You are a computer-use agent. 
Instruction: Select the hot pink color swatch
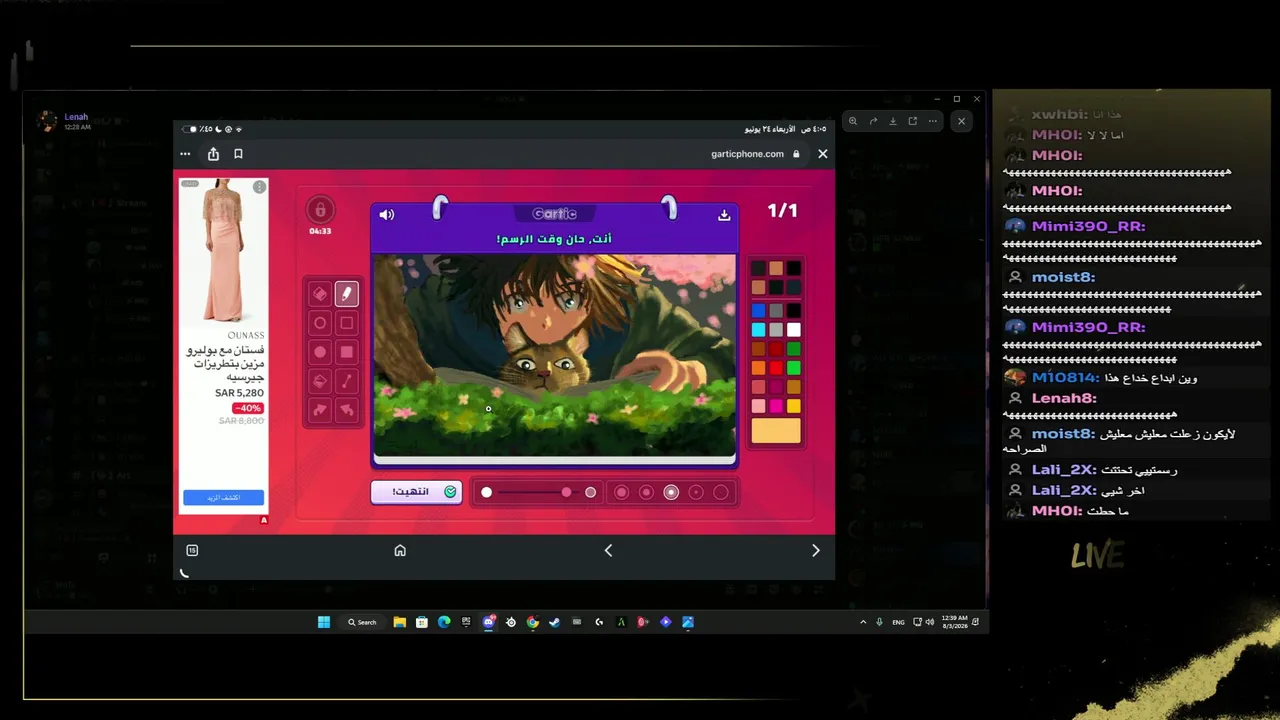pyautogui.click(x=776, y=406)
